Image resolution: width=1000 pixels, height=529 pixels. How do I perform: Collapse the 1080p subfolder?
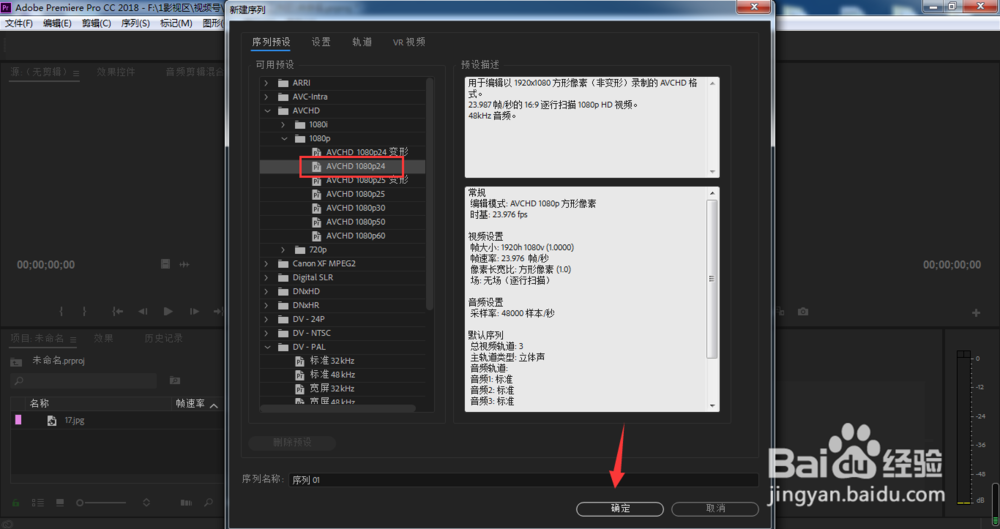283,138
